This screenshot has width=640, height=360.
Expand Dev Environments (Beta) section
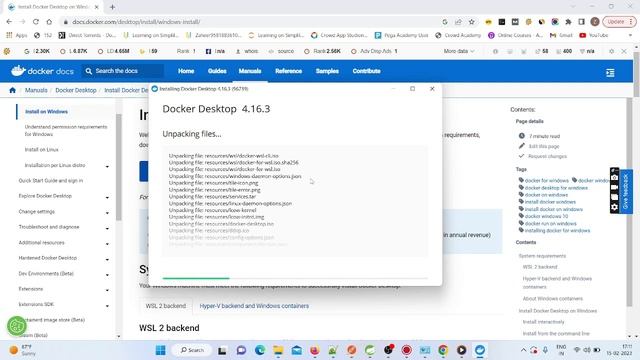107,275
